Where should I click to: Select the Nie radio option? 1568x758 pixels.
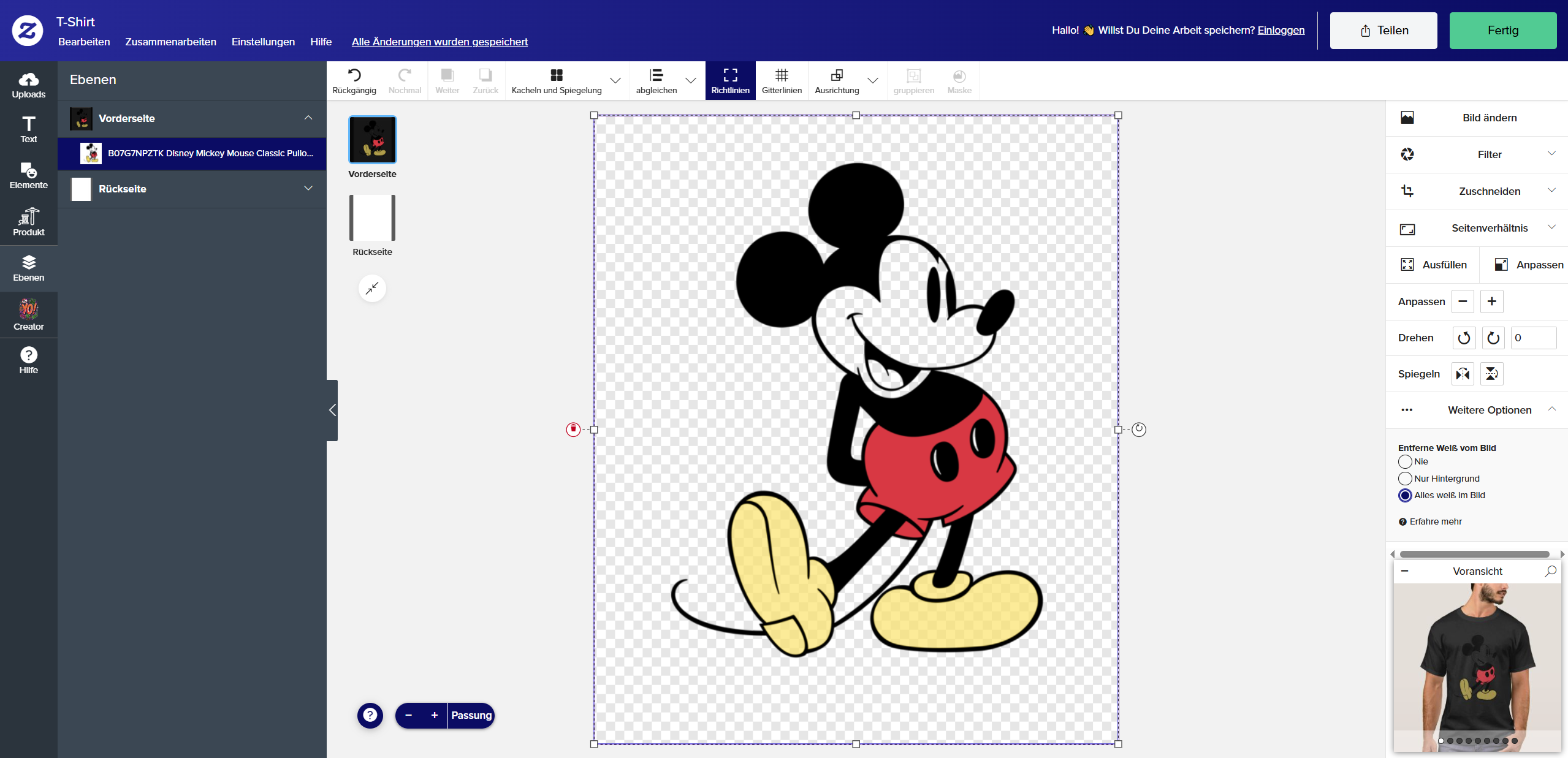click(1405, 461)
